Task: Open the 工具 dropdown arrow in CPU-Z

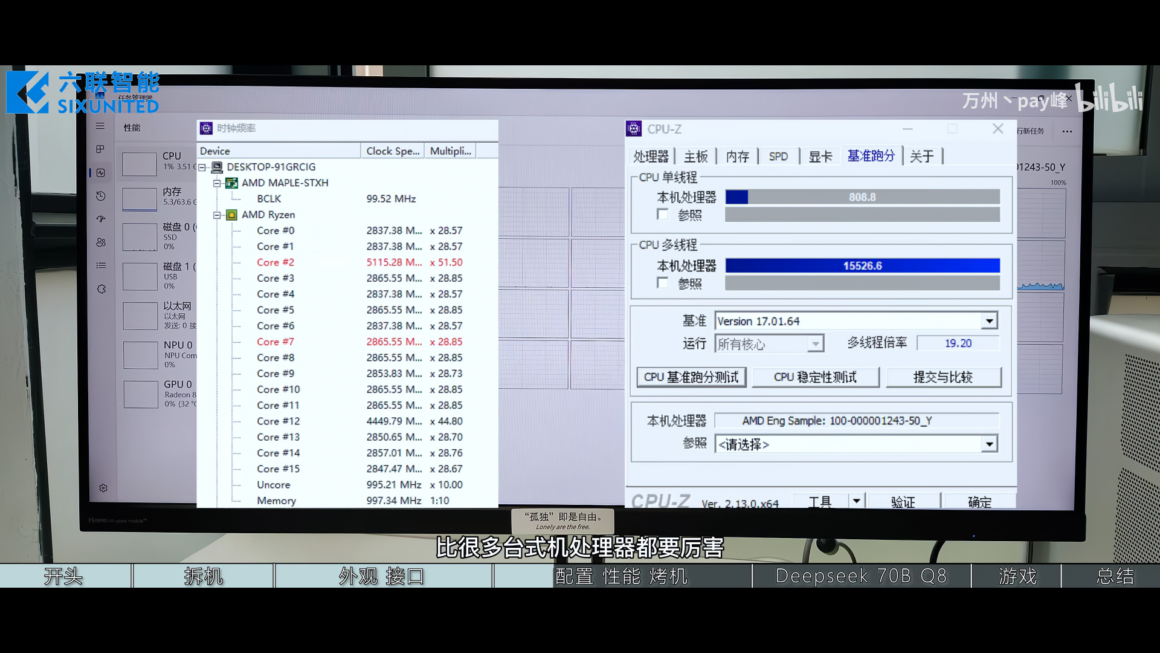Action: tap(856, 501)
